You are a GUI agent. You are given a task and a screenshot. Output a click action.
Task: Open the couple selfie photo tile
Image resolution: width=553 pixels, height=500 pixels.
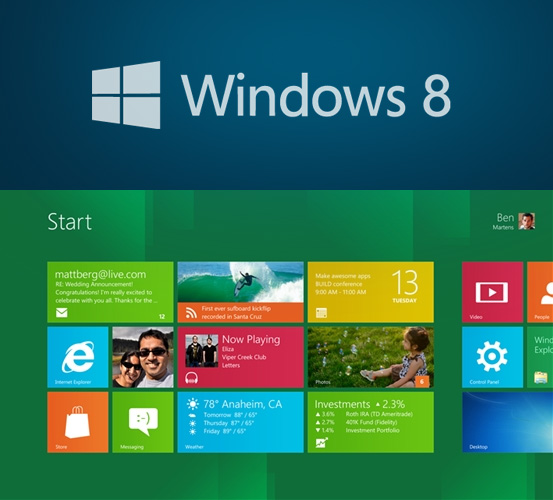143,357
